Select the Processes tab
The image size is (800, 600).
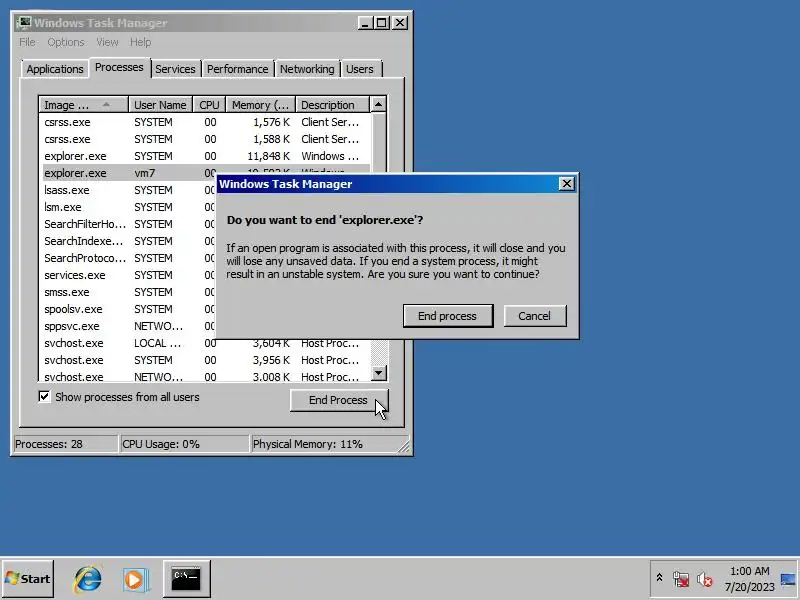pos(119,67)
